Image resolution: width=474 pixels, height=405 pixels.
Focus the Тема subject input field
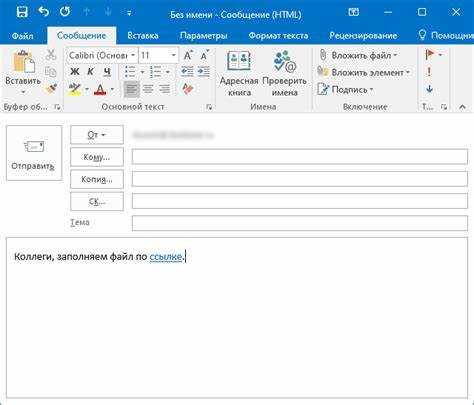point(300,223)
